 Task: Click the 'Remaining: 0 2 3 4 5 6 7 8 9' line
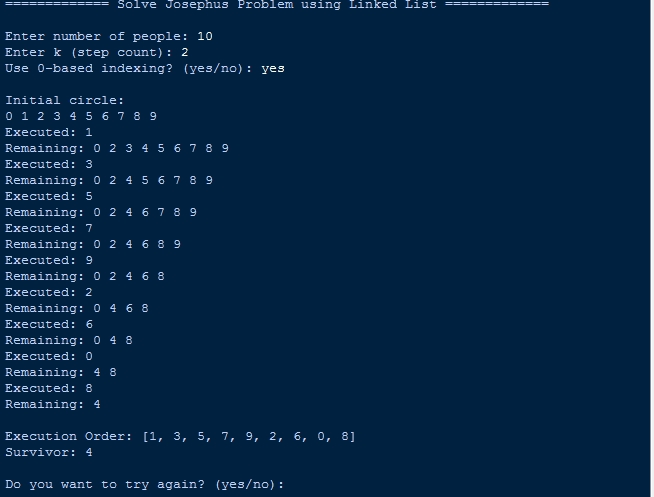[117, 148]
